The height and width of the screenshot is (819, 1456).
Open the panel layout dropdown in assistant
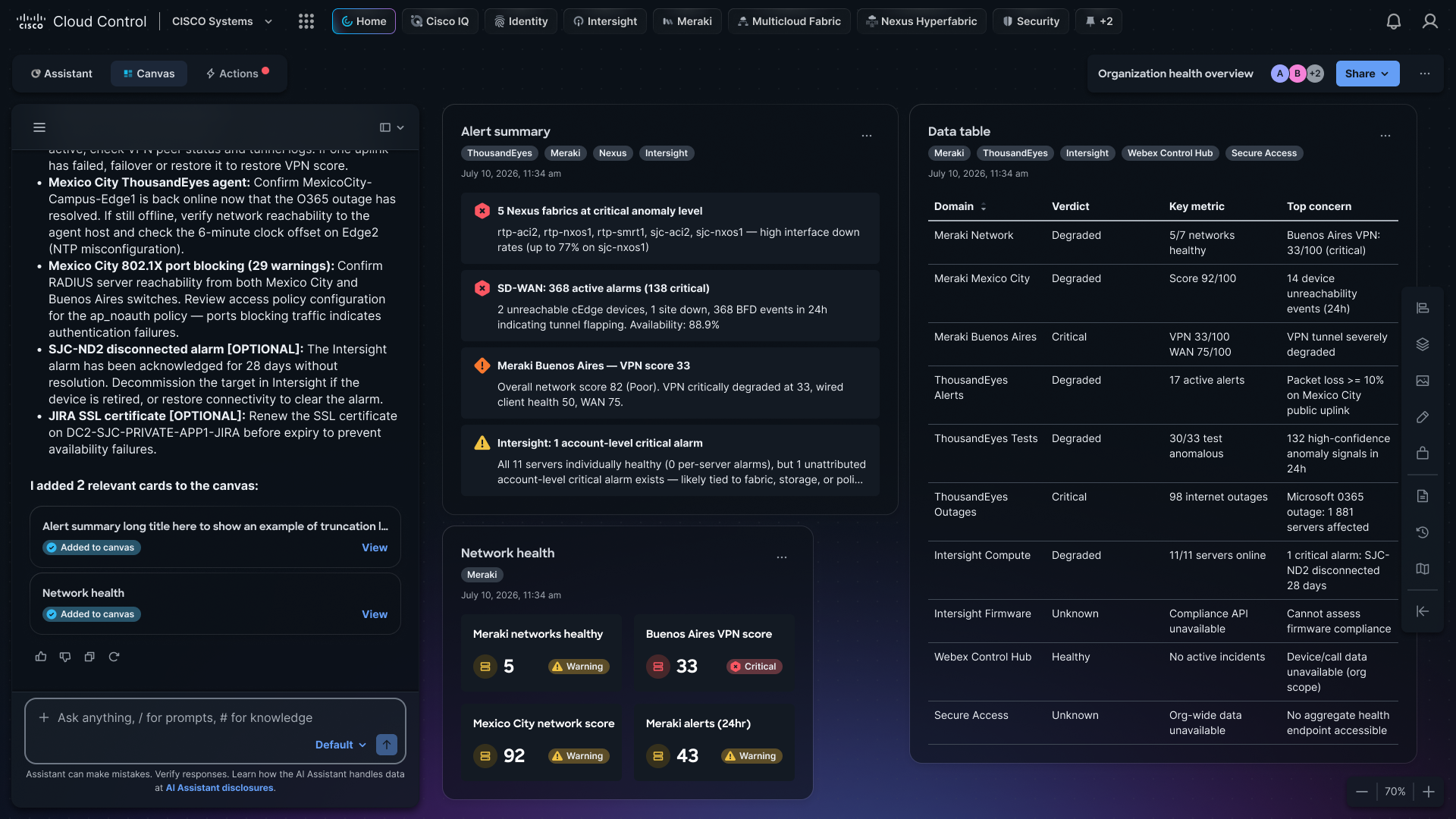pyautogui.click(x=392, y=127)
